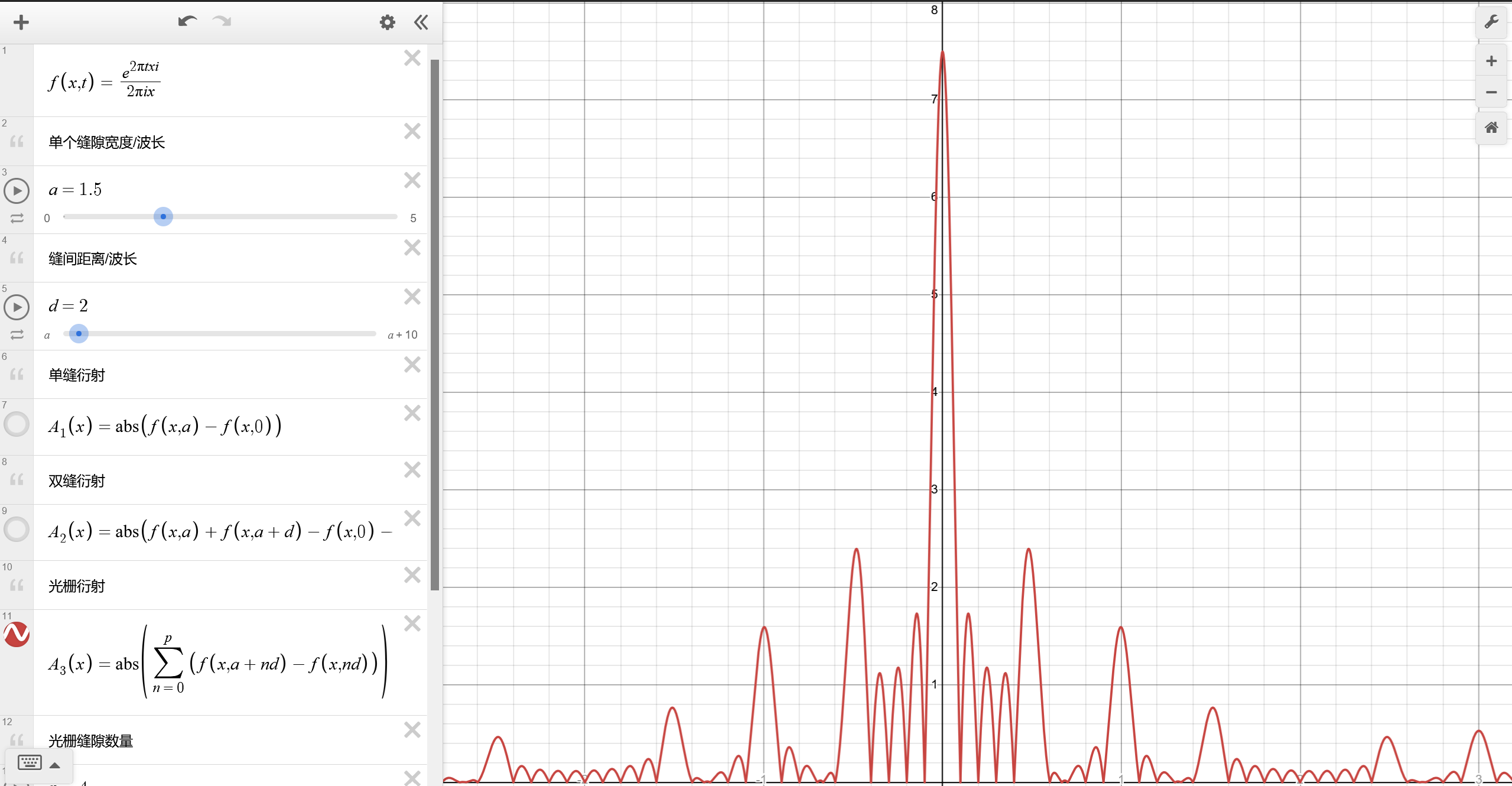
Task: Show the hidden A1(x) single slit curve
Action: [x=17, y=424]
